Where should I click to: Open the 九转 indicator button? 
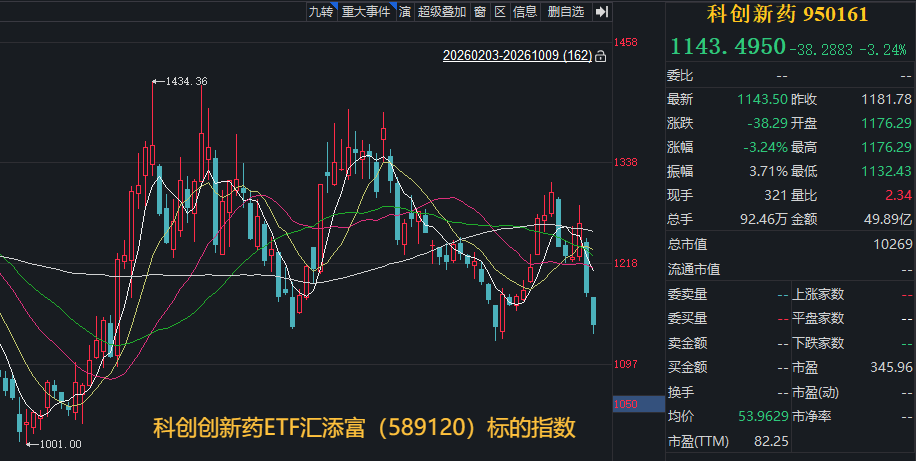[321, 12]
